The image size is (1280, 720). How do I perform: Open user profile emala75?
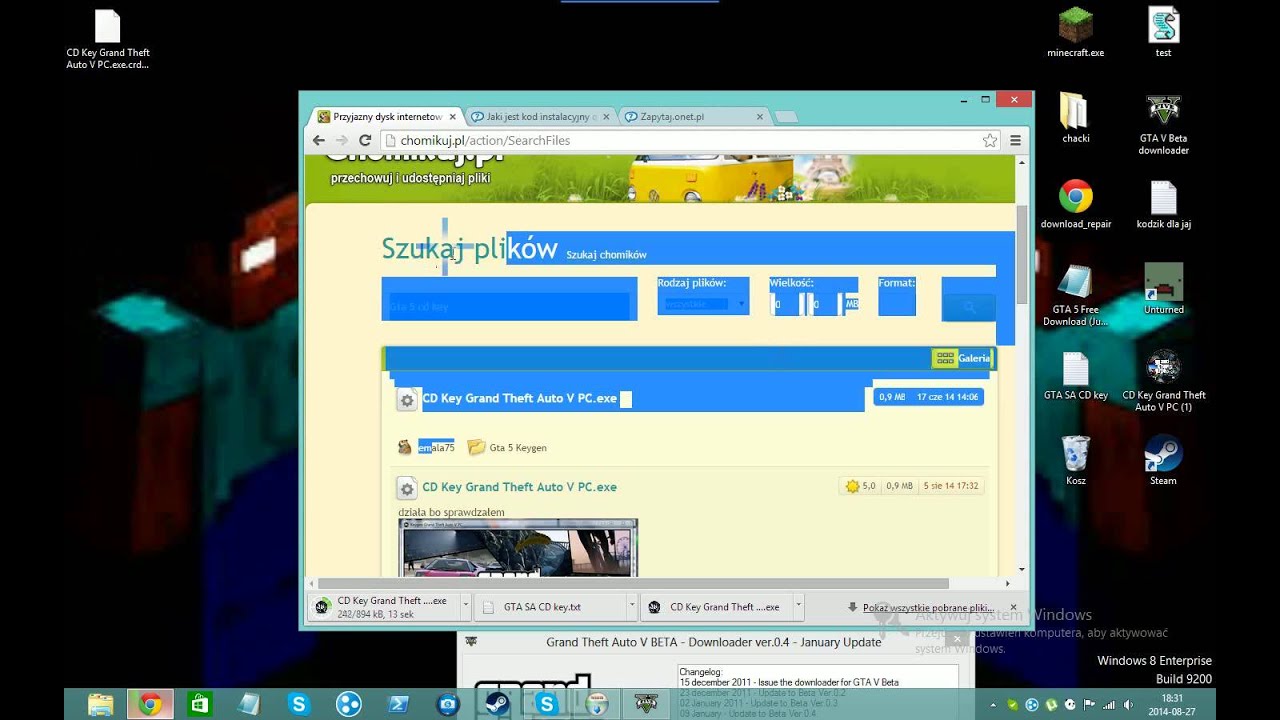point(436,448)
